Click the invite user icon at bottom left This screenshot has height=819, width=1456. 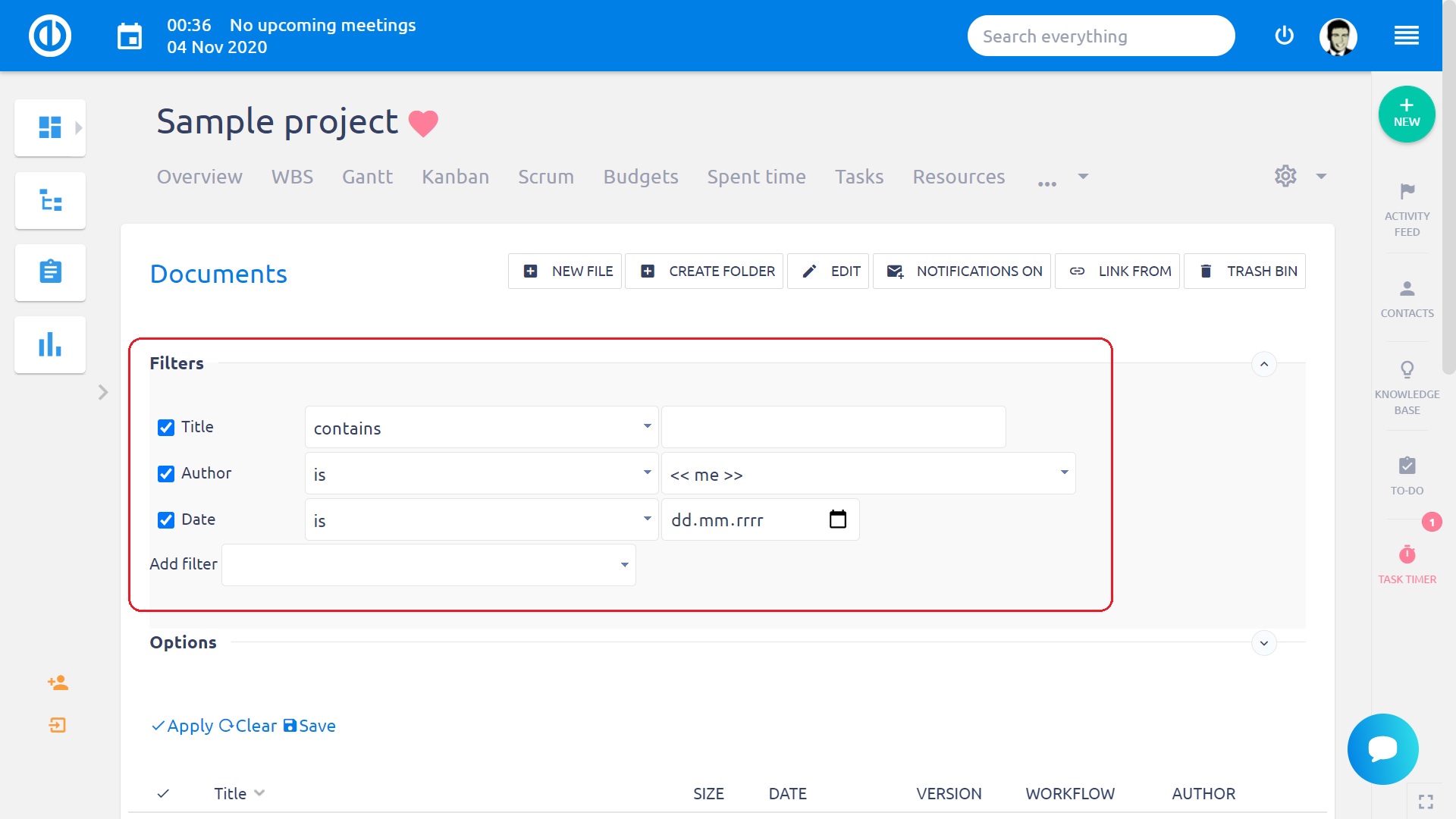click(58, 682)
